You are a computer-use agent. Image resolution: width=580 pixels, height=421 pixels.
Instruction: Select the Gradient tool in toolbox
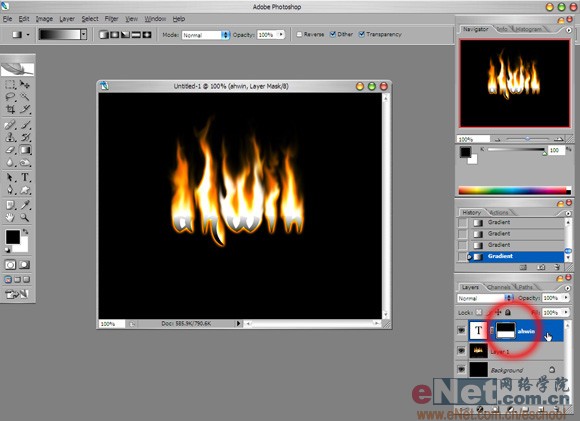click(x=25, y=150)
